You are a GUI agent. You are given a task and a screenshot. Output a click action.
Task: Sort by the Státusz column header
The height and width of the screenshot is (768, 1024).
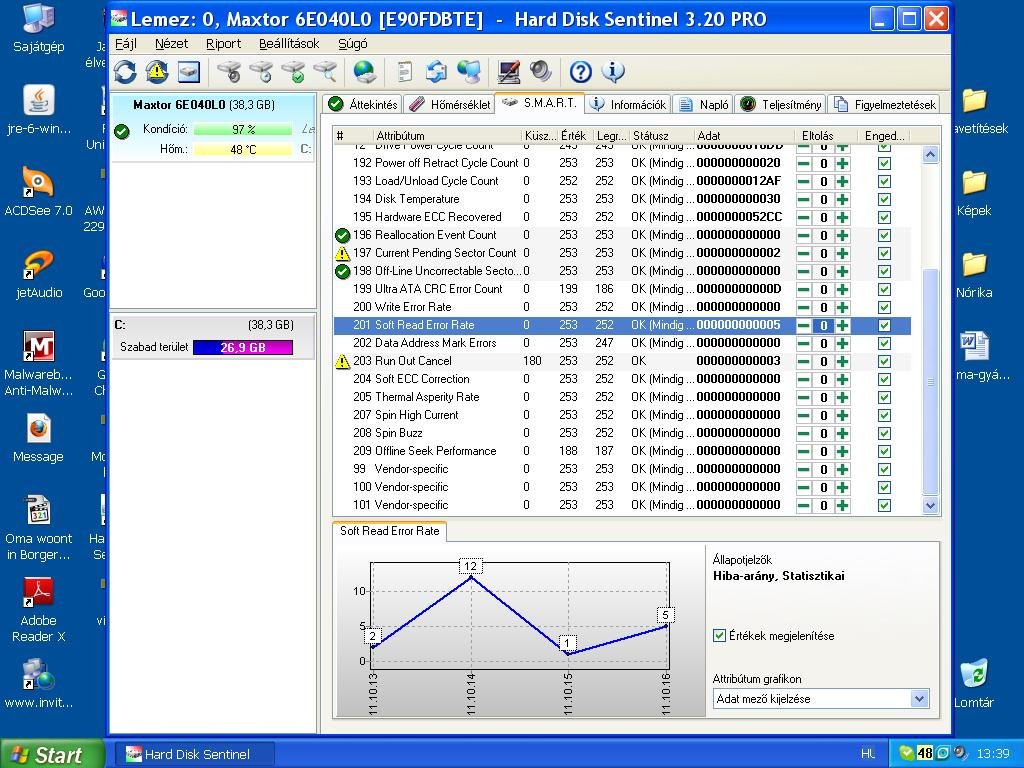661,136
